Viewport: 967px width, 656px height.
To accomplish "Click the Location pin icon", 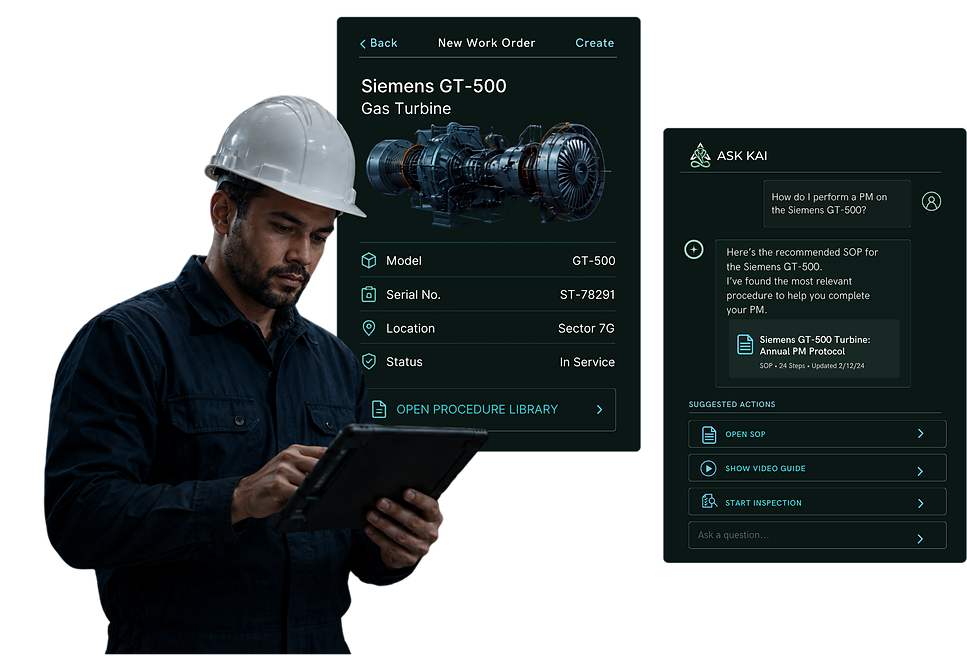I will pyautogui.click(x=369, y=328).
